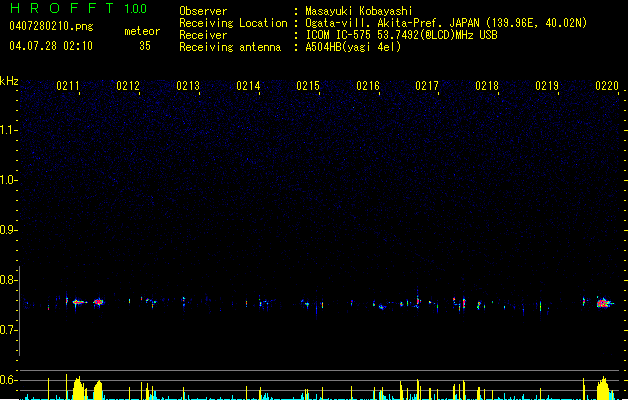Viewport: 629px width, 400px height.
Task: Click the 0214 time marker
Action: point(248,86)
